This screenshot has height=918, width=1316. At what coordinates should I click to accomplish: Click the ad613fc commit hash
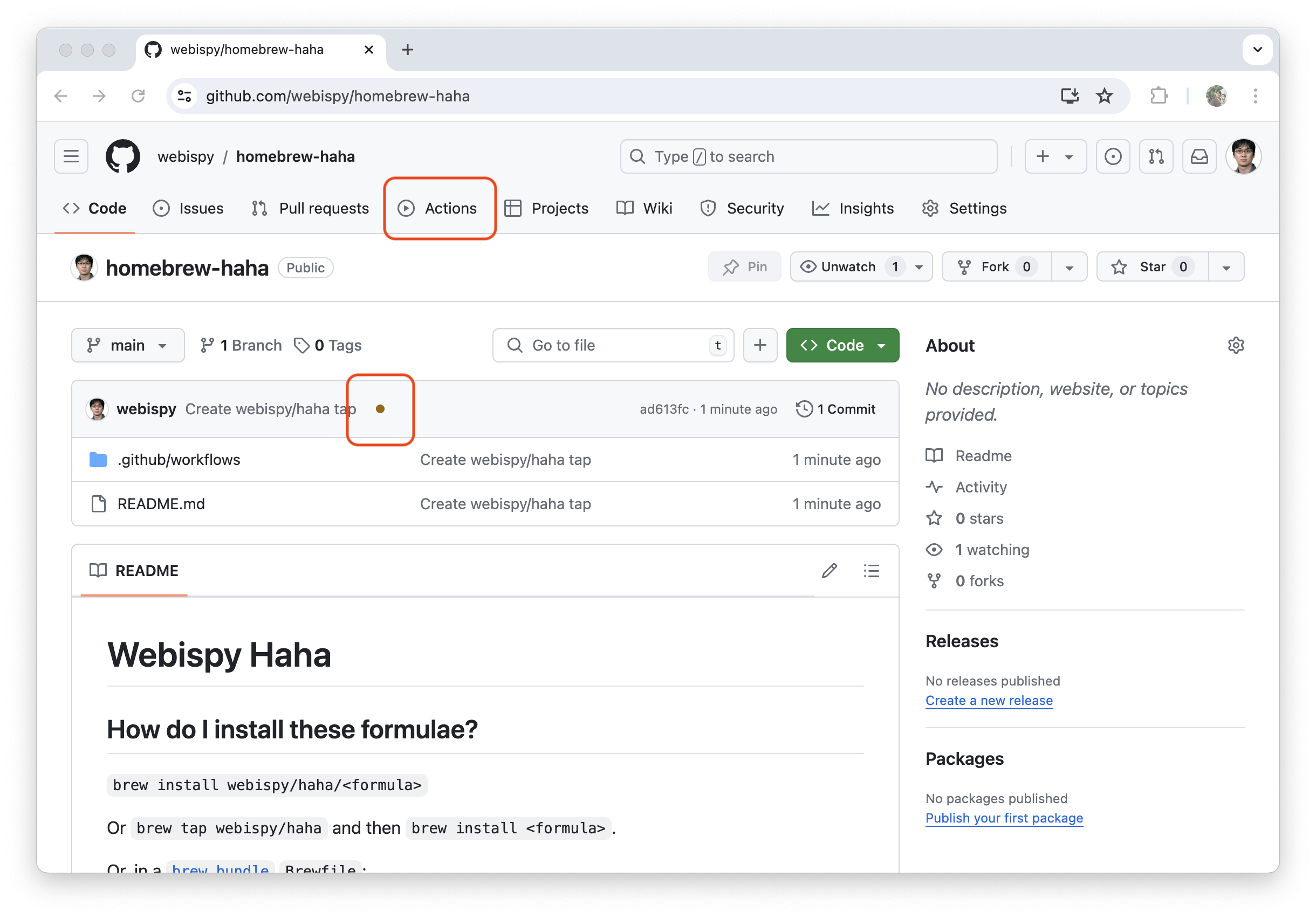click(664, 409)
